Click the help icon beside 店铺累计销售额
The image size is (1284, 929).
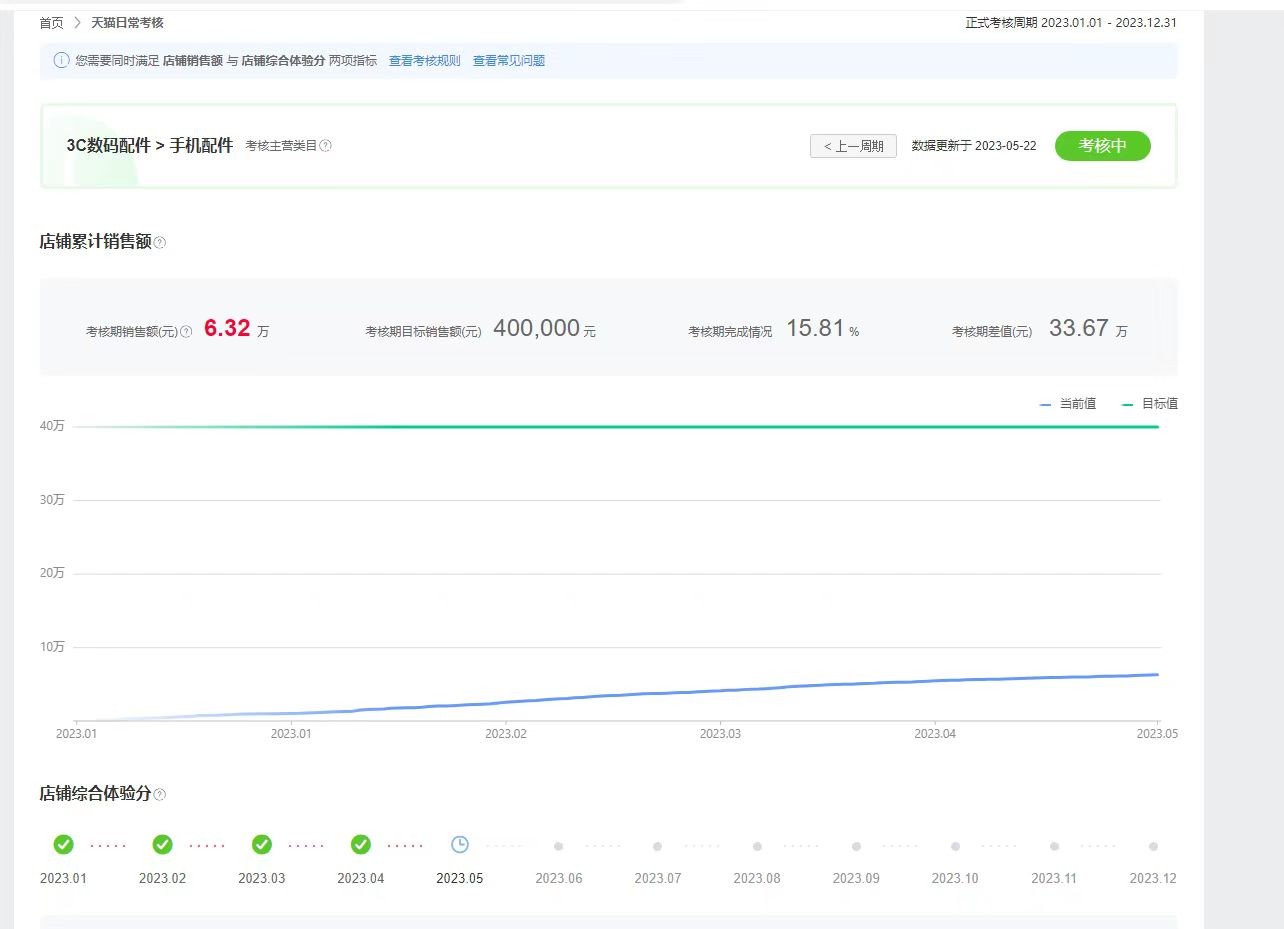[160, 242]
